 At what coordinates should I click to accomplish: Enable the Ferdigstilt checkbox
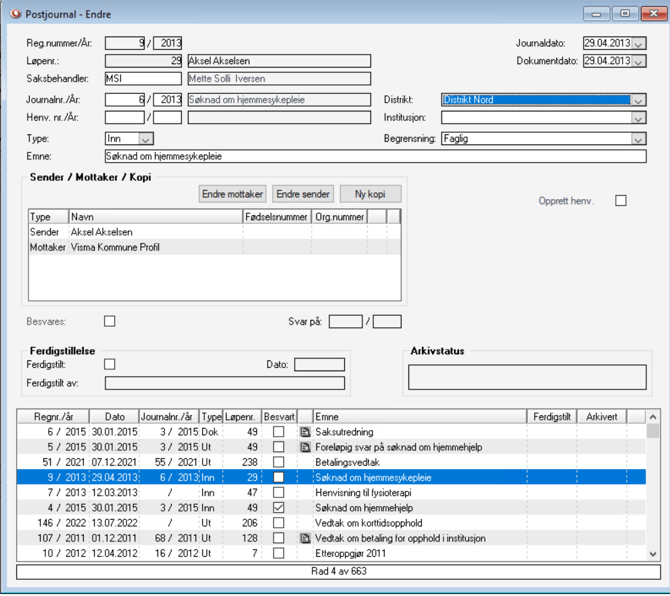[110, 365]
